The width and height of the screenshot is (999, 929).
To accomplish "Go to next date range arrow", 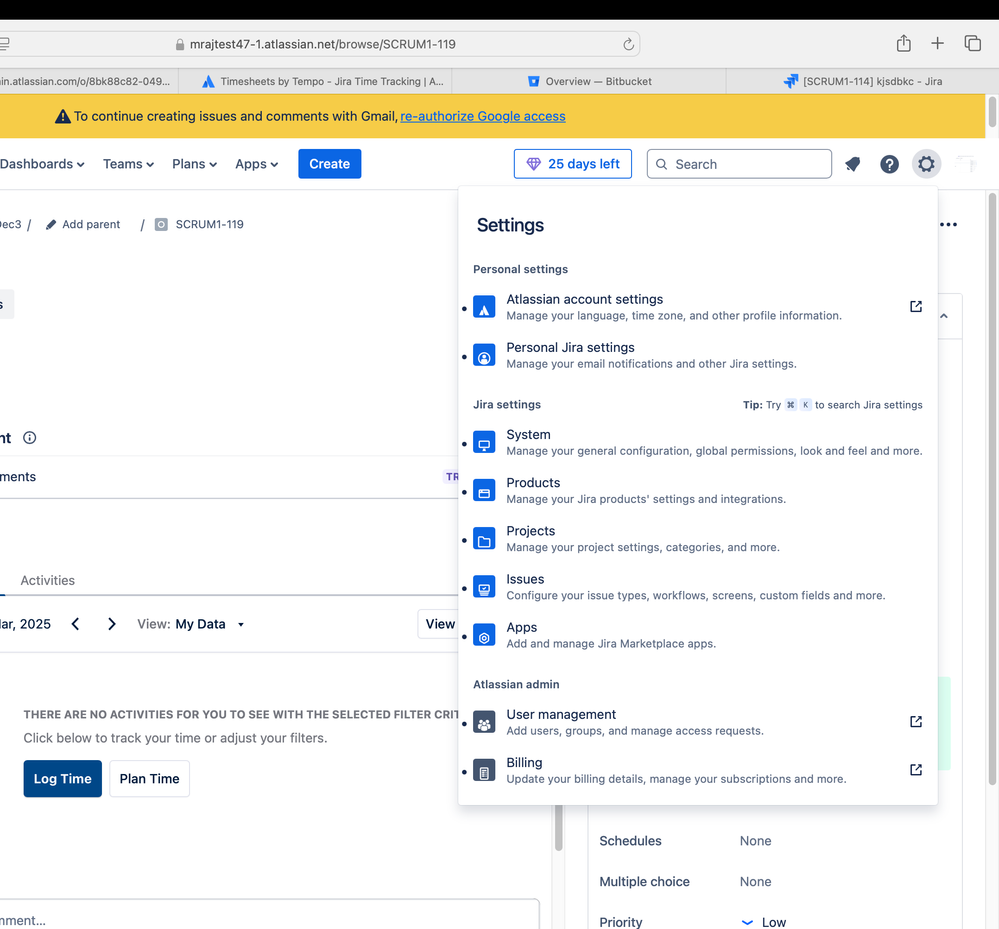I will (111, 624).
